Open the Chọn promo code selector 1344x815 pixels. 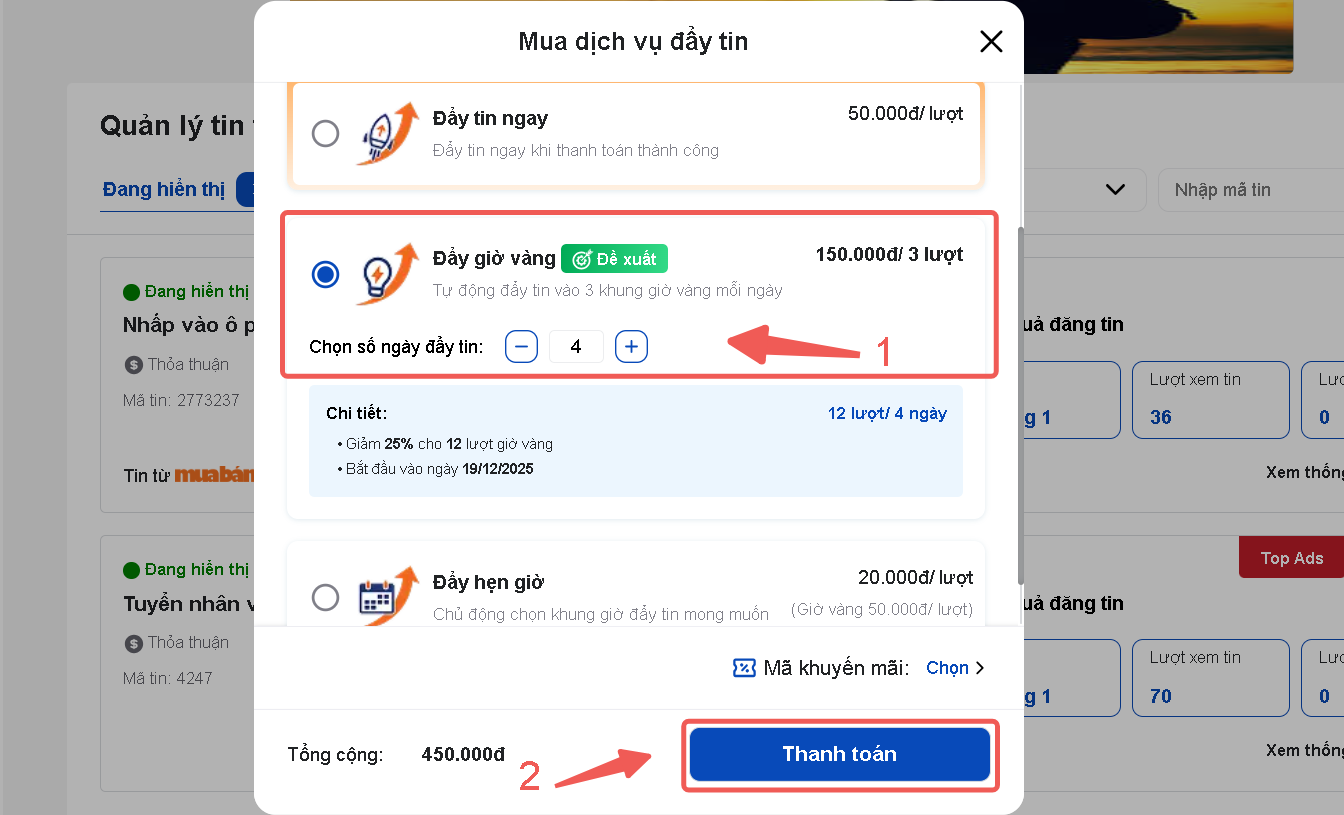coord(955,668)
